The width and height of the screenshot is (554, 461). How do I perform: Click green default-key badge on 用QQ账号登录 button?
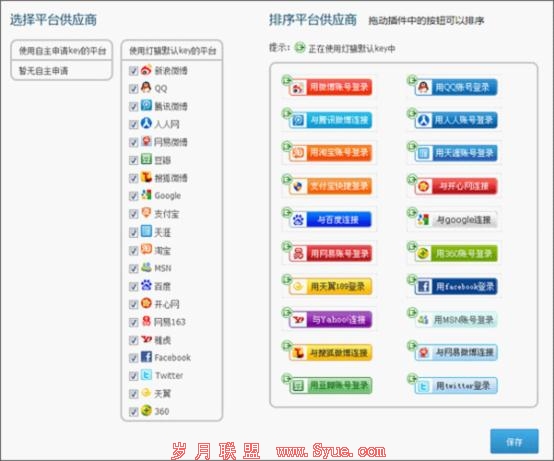pyautogui.click(x=412, y=80)
